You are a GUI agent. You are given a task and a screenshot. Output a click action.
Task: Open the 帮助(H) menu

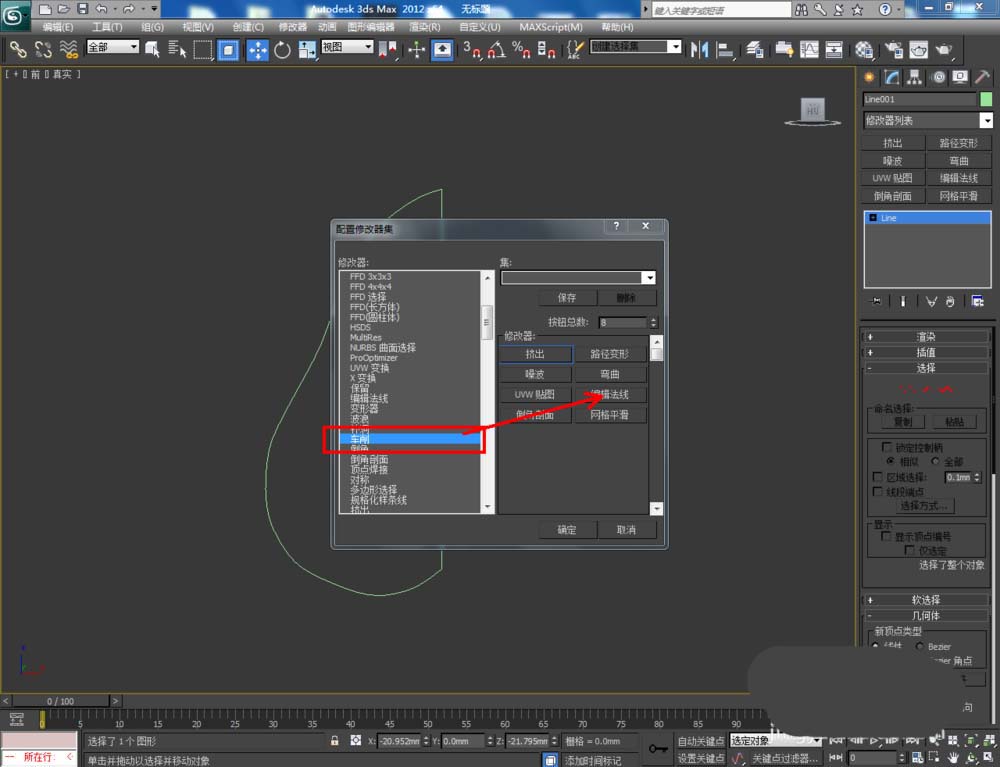point(617,27)
